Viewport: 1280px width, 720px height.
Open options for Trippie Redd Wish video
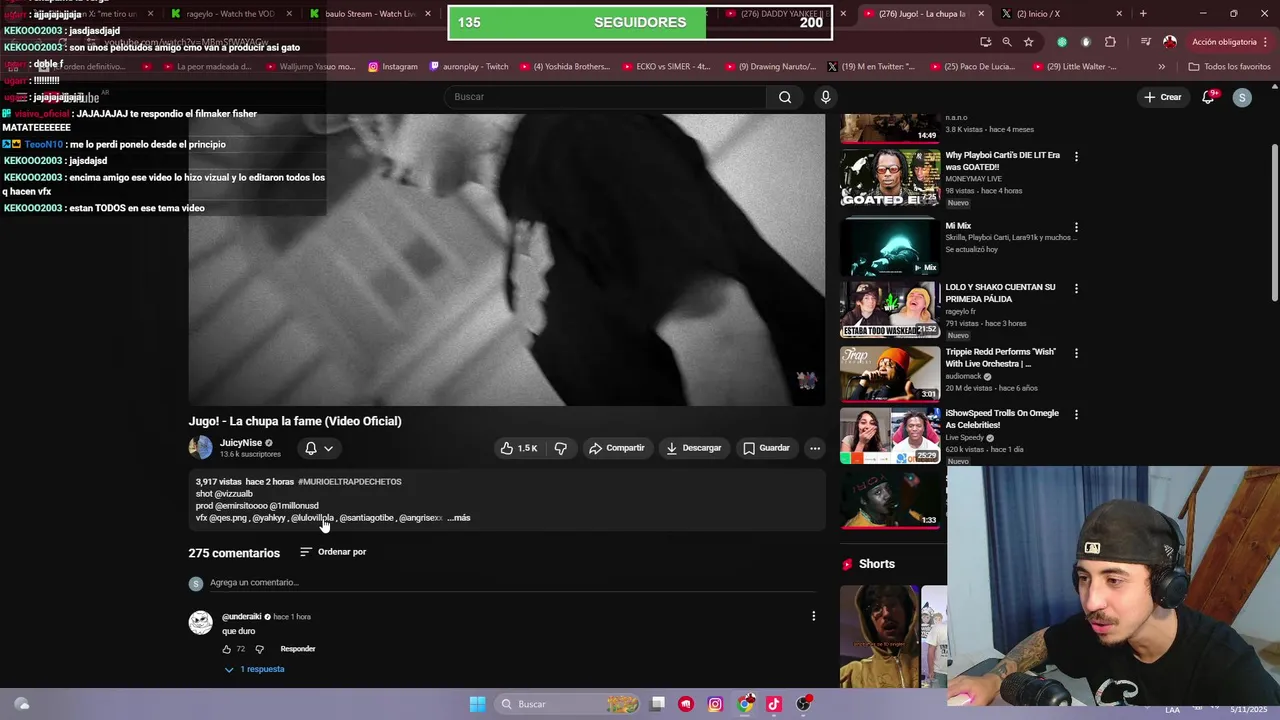coord(1076,353)
